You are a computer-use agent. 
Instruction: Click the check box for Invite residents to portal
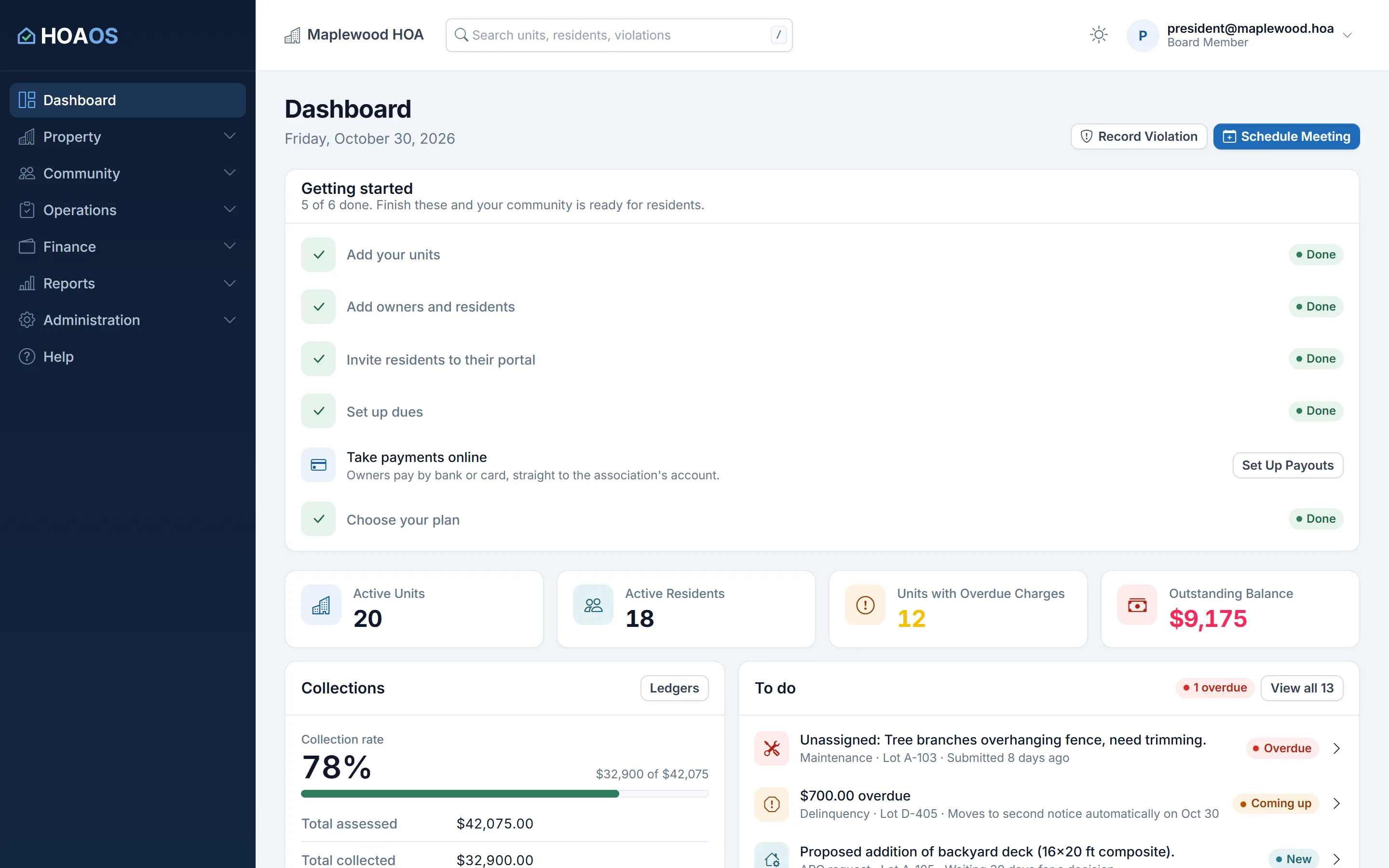point(318,359)
